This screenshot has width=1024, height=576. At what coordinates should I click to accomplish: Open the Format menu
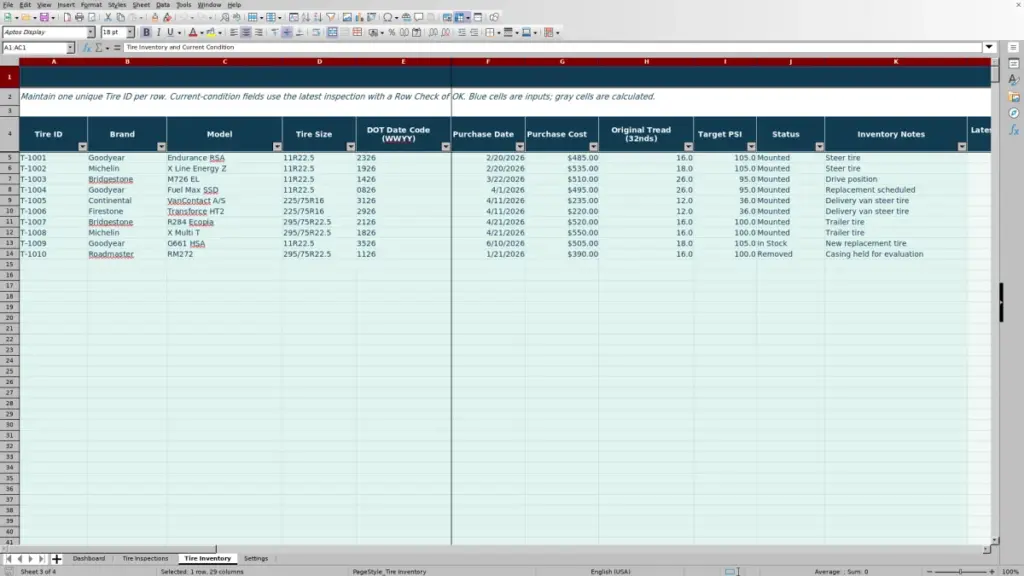[x=91, y=5]
